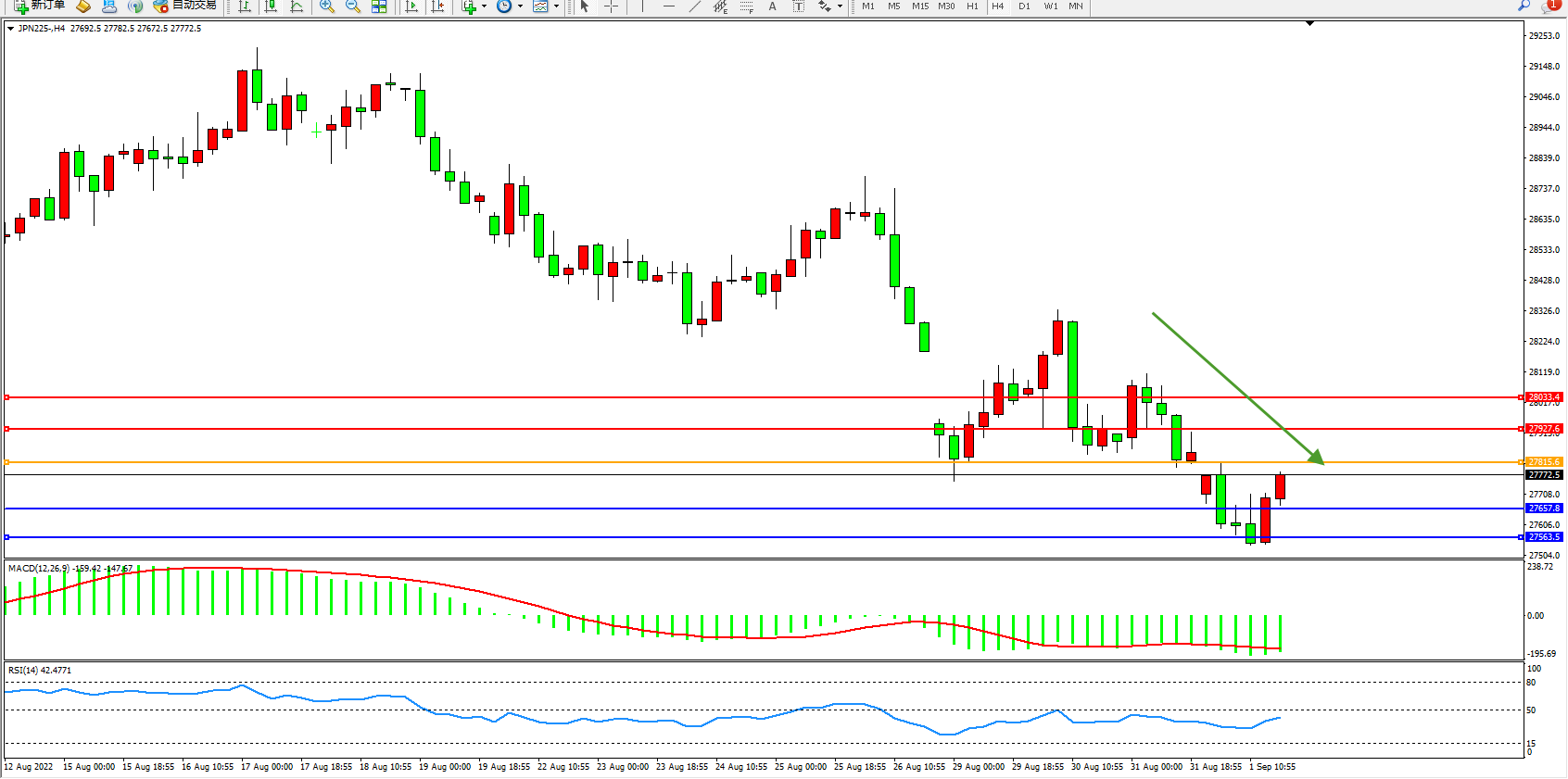Zoom in on the chart
Image resolution: width=1568 pixels, height=779 pixels.
pos(327,6)
